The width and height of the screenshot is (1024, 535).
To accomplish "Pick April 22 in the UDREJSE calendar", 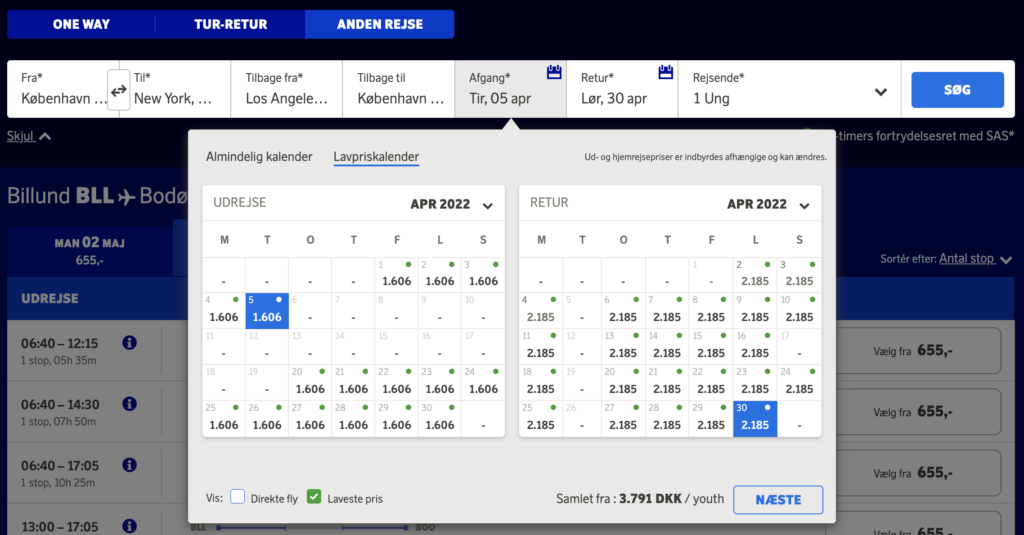I will click(396, 382).
